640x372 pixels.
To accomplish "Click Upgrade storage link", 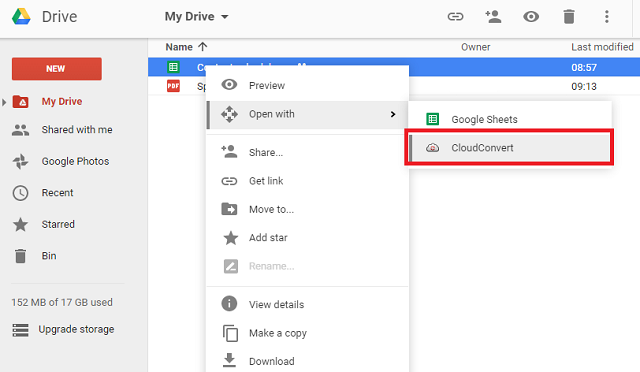I will [x=76, y=329].
